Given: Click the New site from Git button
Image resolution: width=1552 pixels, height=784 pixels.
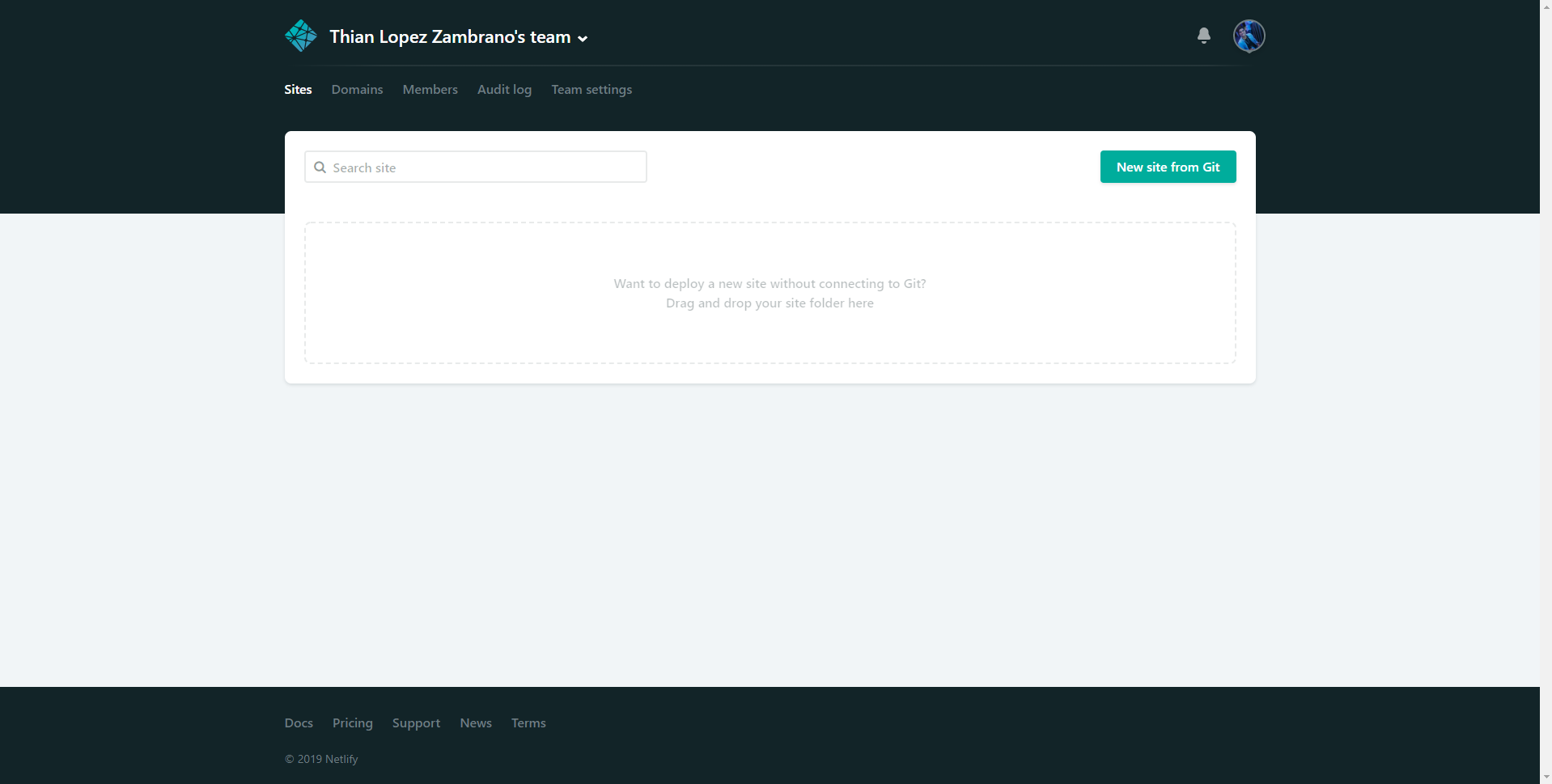Looking at the screenshot, I should 1168,167.
